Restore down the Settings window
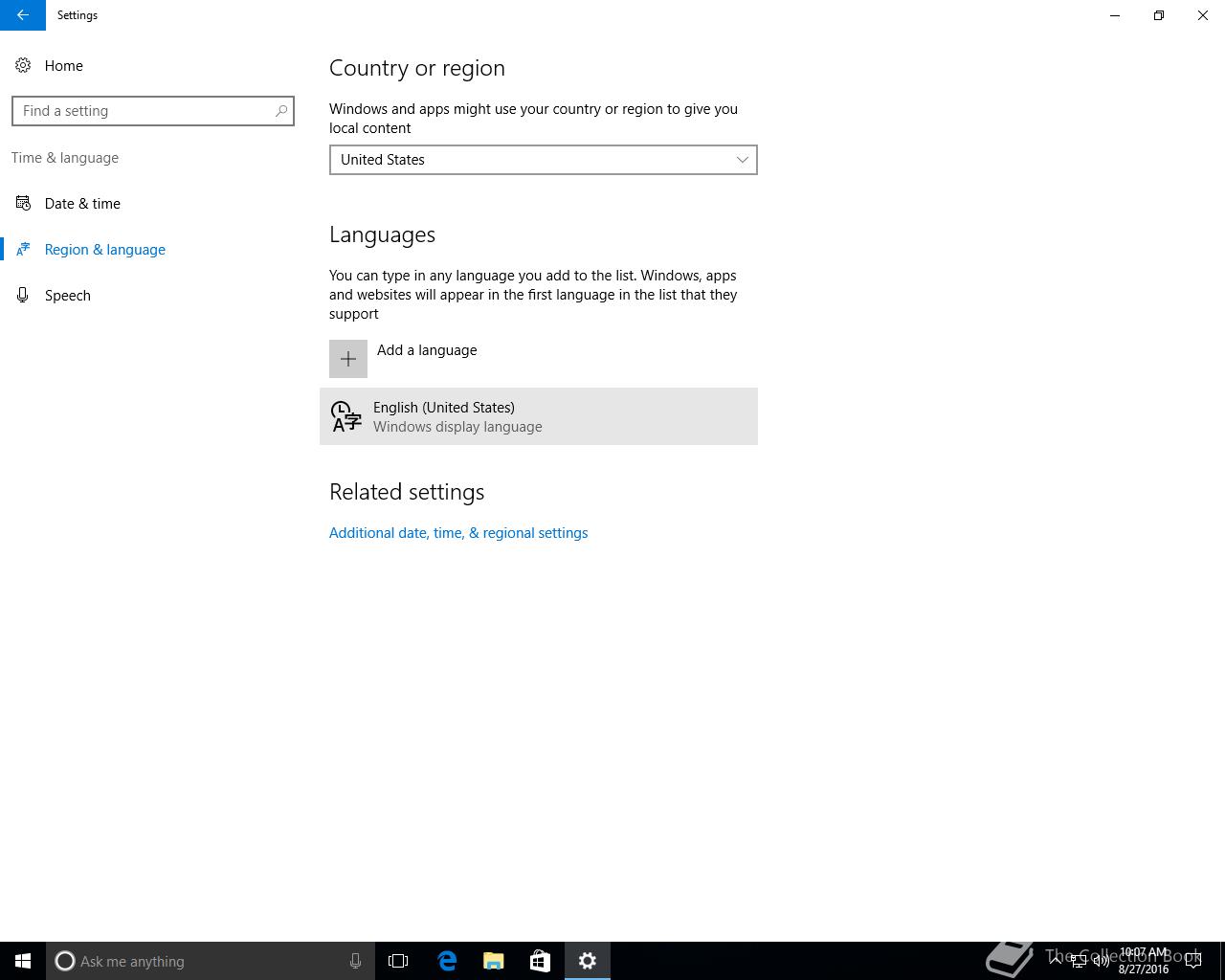Screen dimensions: 1225x980 point(1159,15)
